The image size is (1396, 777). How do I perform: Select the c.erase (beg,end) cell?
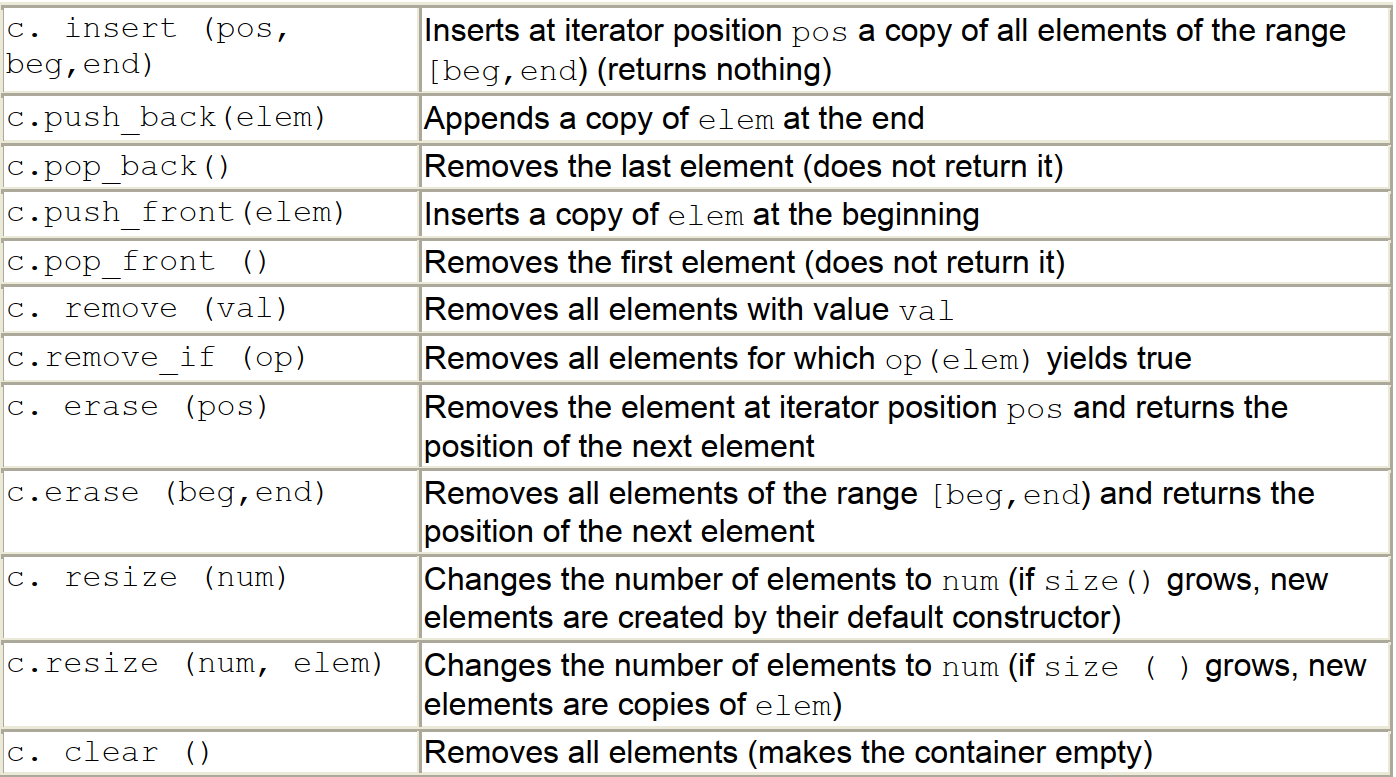[166, 493]
